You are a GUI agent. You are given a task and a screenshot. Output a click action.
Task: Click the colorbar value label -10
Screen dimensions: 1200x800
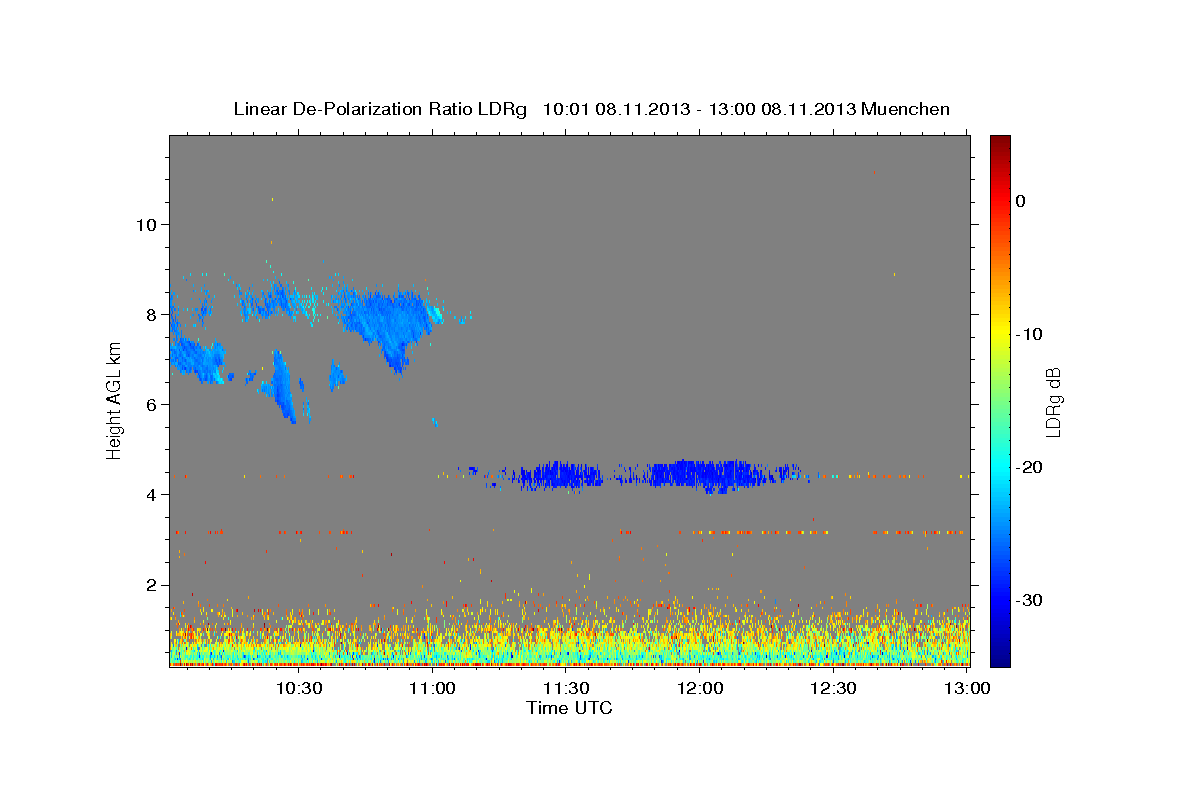[x=1029, y=334]
